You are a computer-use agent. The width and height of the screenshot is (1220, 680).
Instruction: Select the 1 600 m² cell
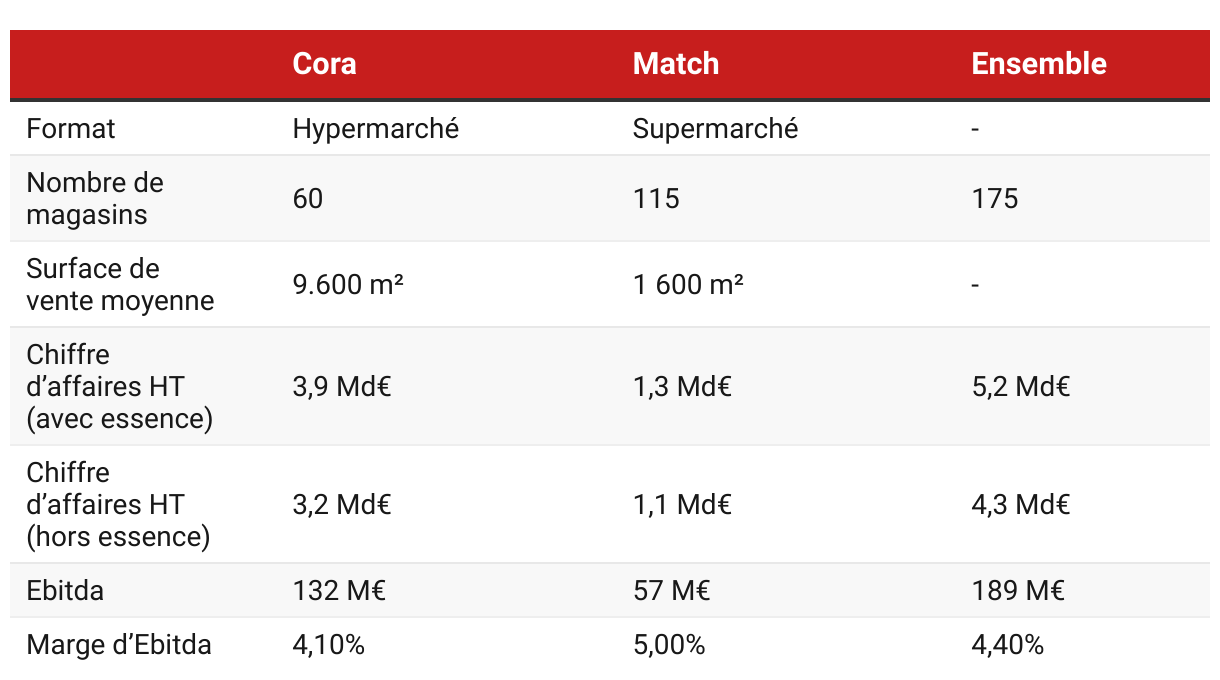pos(688,285)
